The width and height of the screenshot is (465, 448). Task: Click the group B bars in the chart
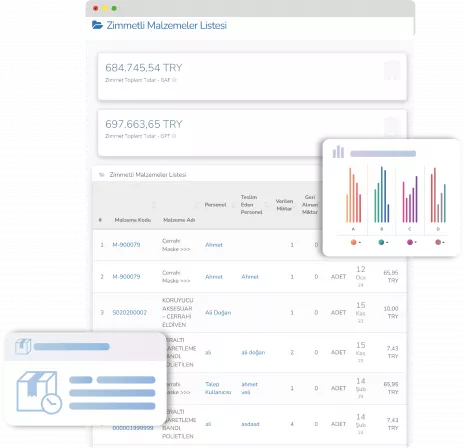[382, 195]
